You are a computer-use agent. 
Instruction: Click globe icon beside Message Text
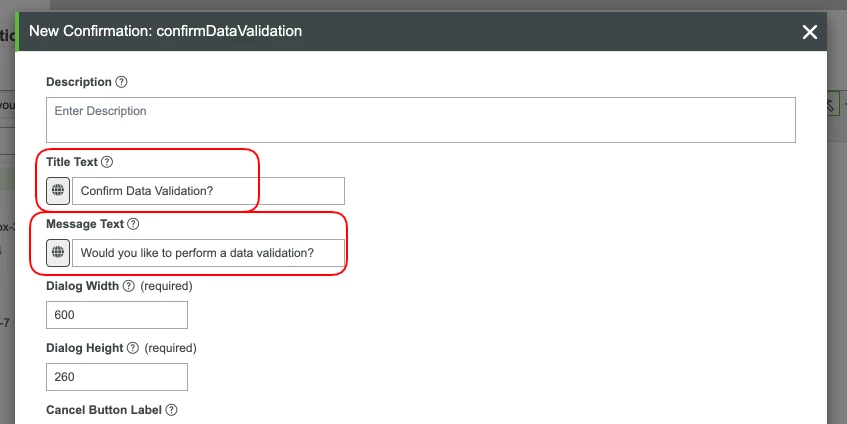[58, 253]
